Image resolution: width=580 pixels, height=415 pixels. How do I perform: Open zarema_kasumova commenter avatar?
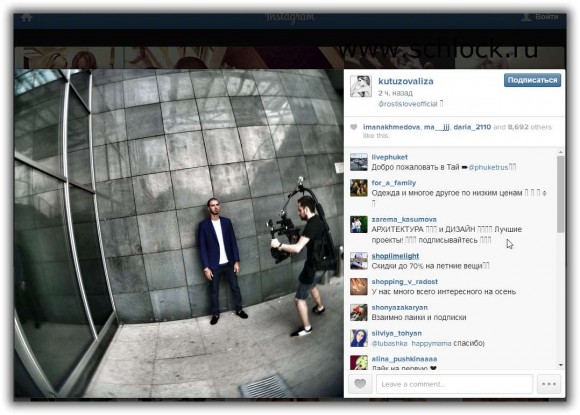359,225
